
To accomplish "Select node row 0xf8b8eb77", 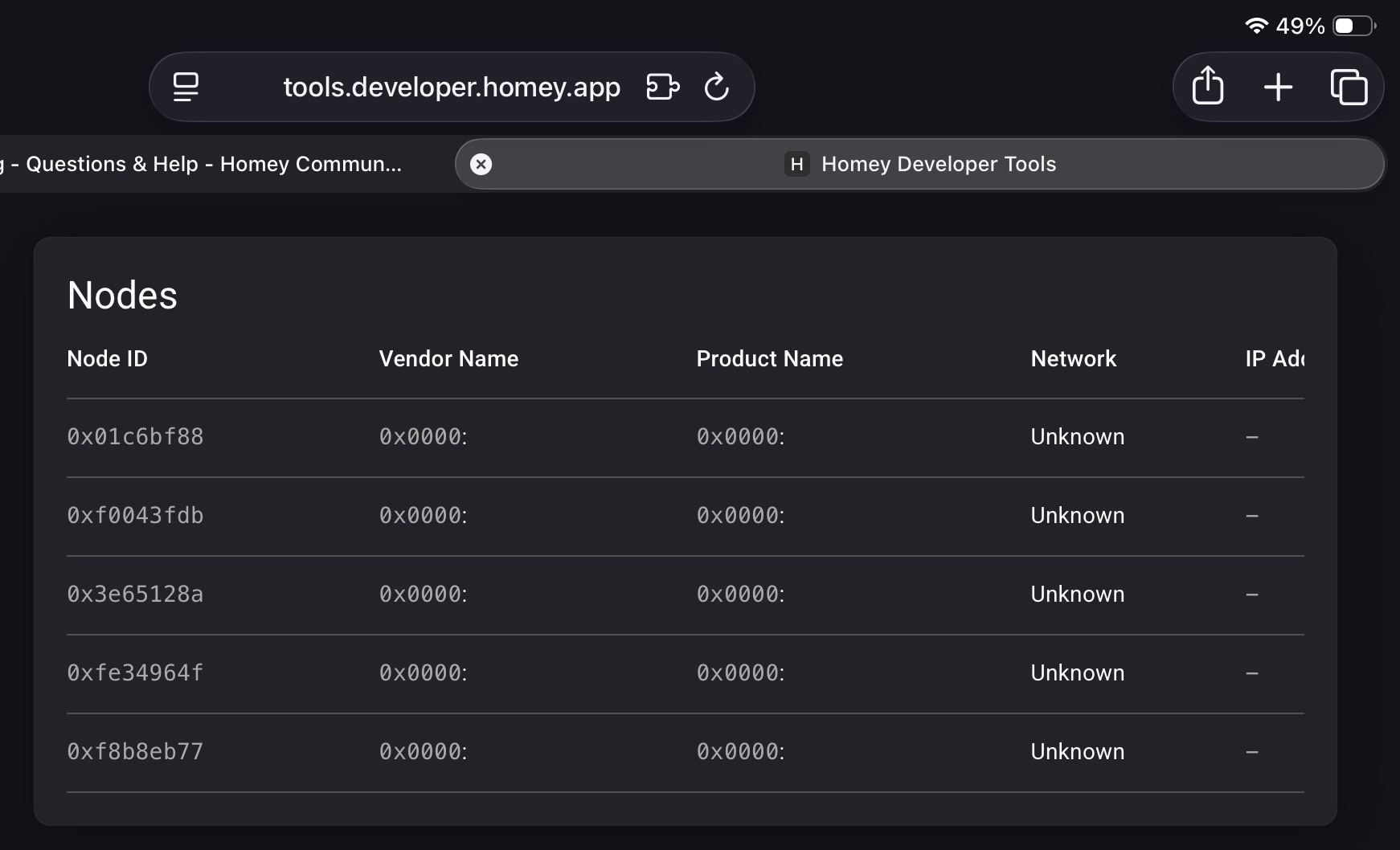I will 135,752.
